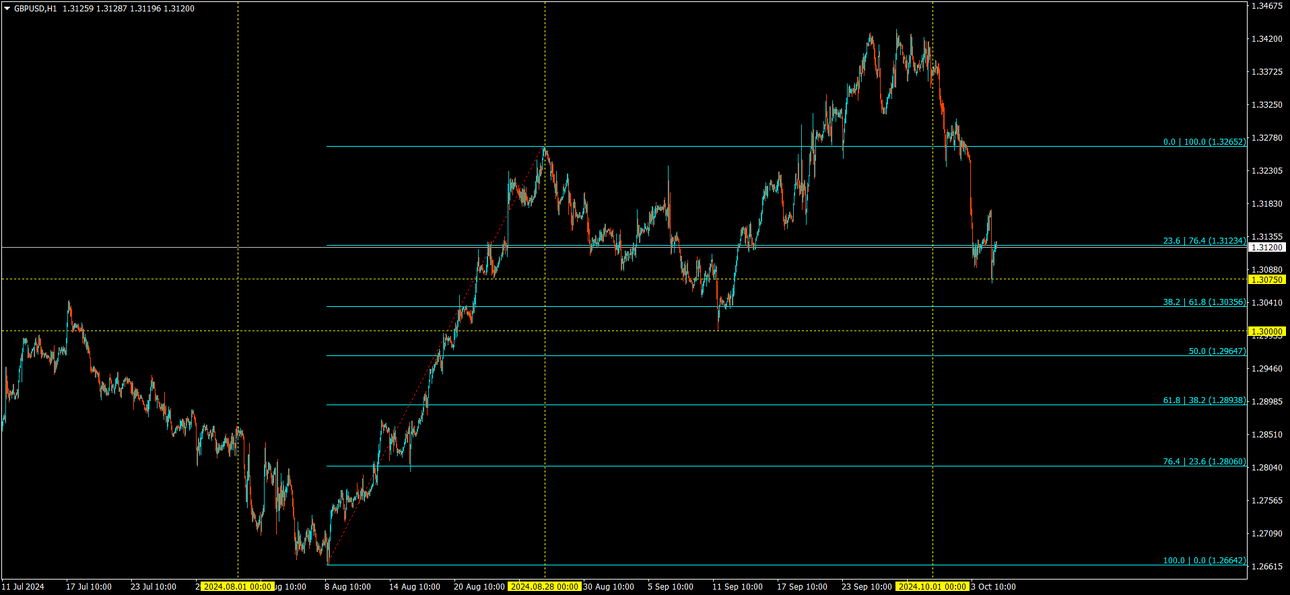Click the 1.28510 price scale value
The image size is (1290, 595).
click(1267, 434)
